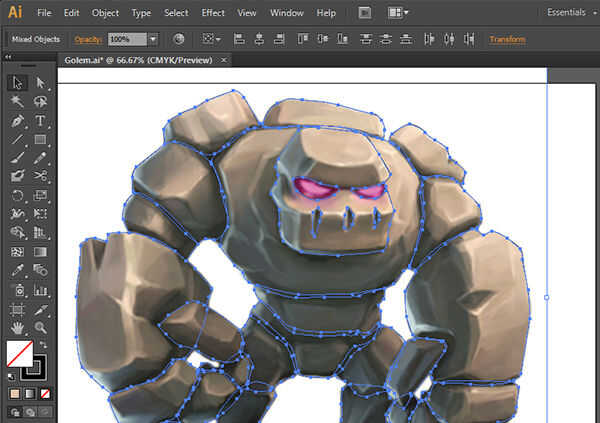This screenshot has height=423, width=600.
Task: Open the Effect menu
Action: tap(213, 13)
